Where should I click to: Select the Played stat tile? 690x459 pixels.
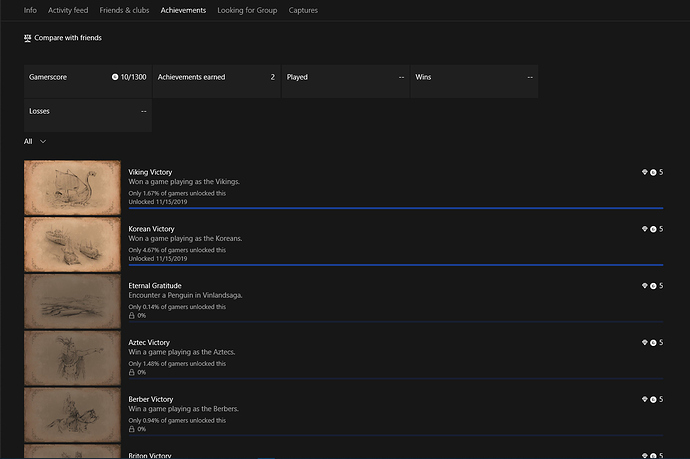(345, 81)
